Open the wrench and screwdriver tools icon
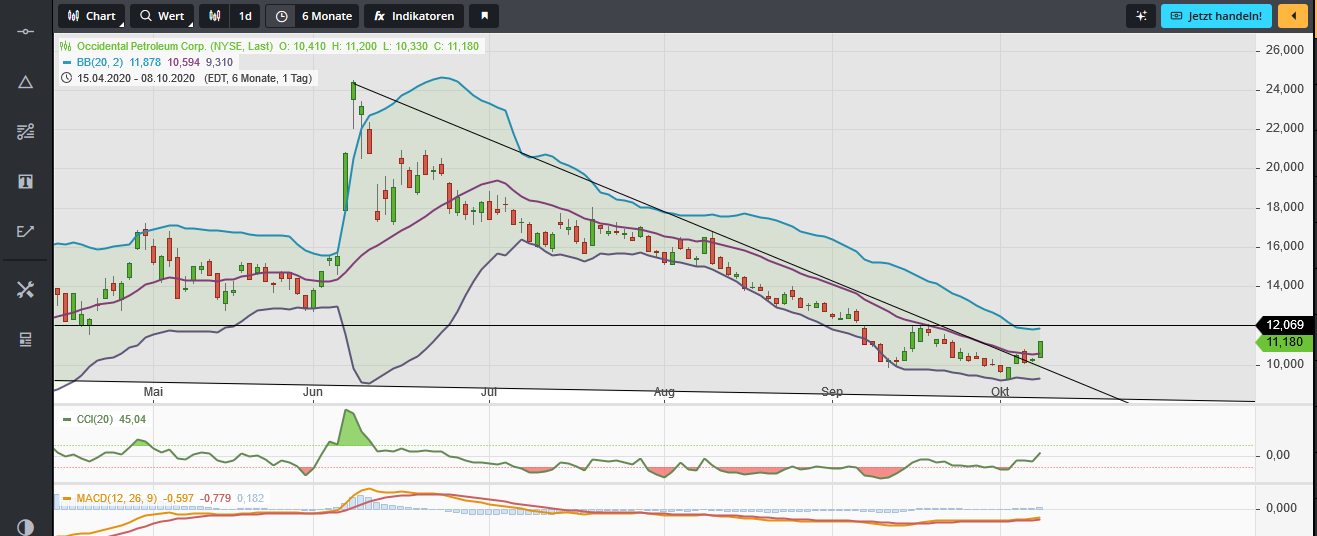 (26, 290)
